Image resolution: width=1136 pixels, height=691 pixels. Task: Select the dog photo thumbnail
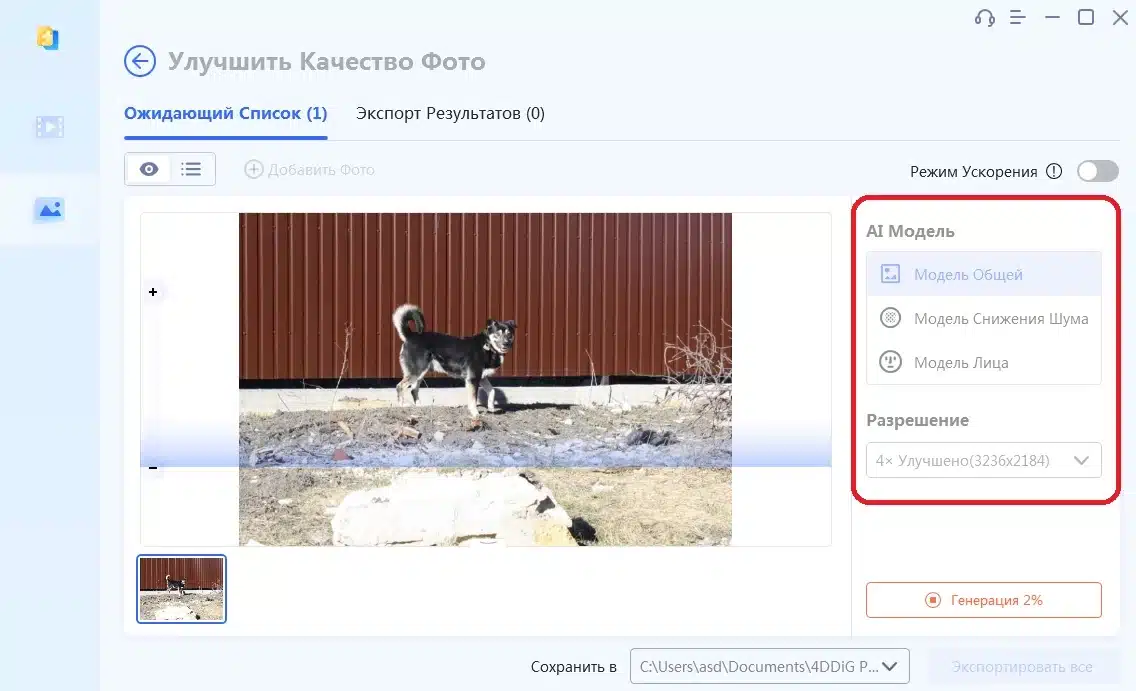point(181,588)
